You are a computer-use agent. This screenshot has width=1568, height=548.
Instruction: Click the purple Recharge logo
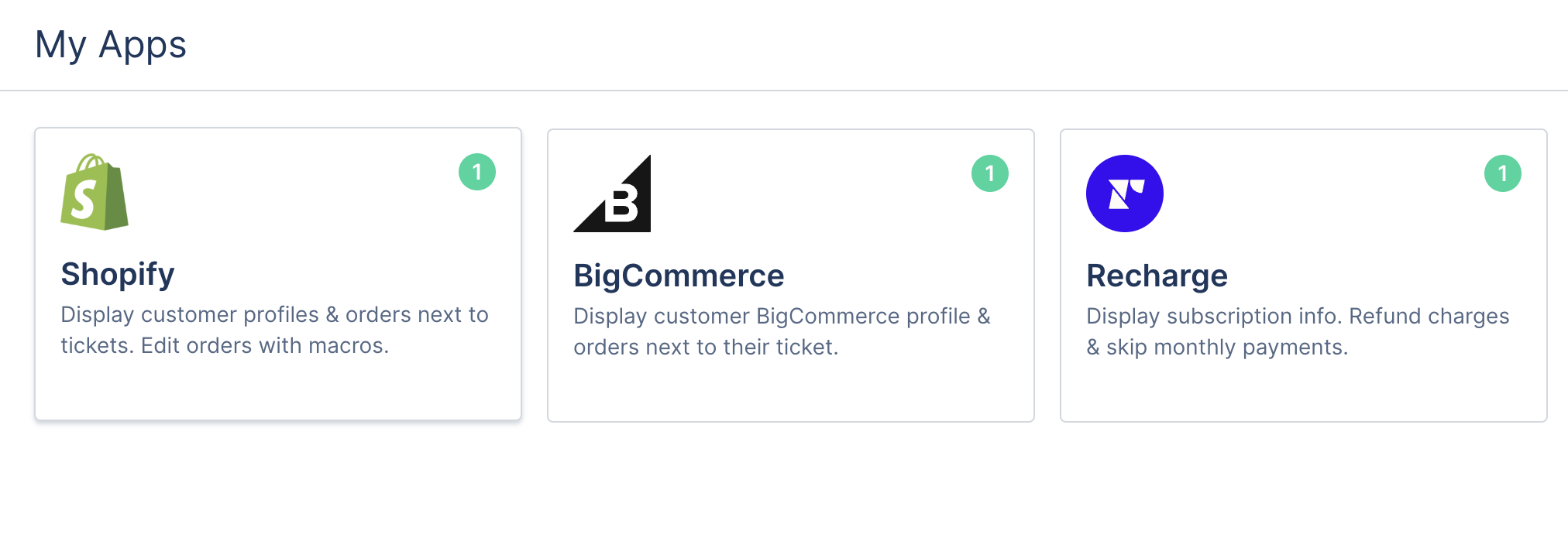point(1124,194)
